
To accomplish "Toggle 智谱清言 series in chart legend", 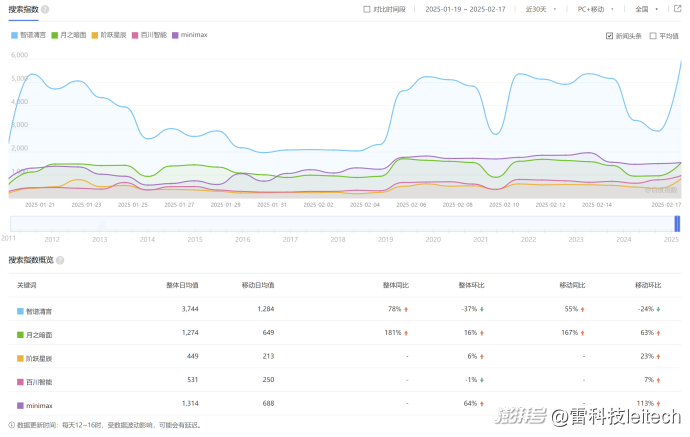I will [x=28, y=35].
